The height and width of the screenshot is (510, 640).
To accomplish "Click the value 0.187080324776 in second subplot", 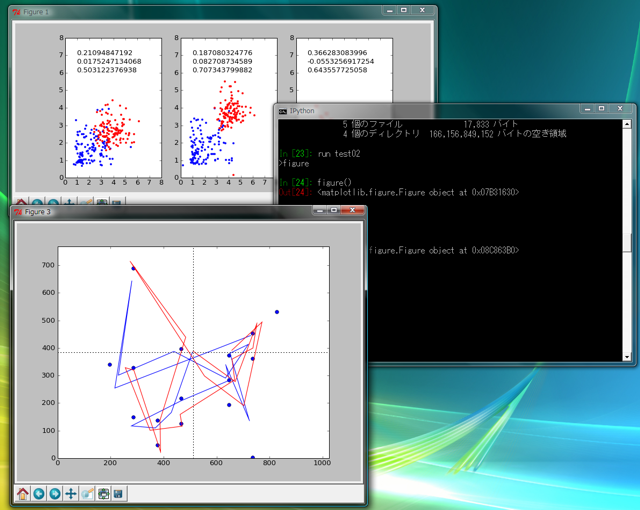I will (x=222, y=53).
